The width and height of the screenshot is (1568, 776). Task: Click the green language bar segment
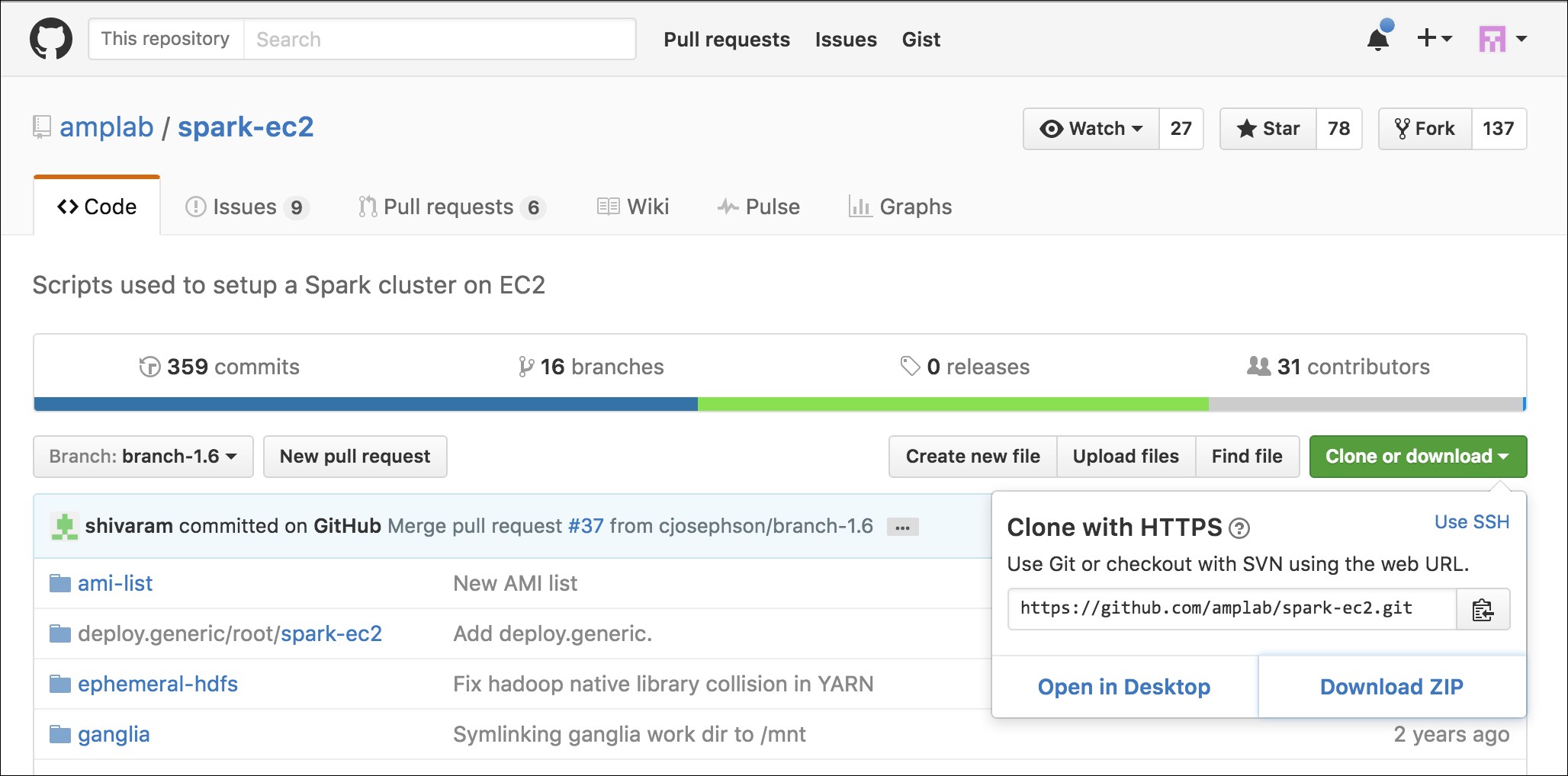(953, 404)
